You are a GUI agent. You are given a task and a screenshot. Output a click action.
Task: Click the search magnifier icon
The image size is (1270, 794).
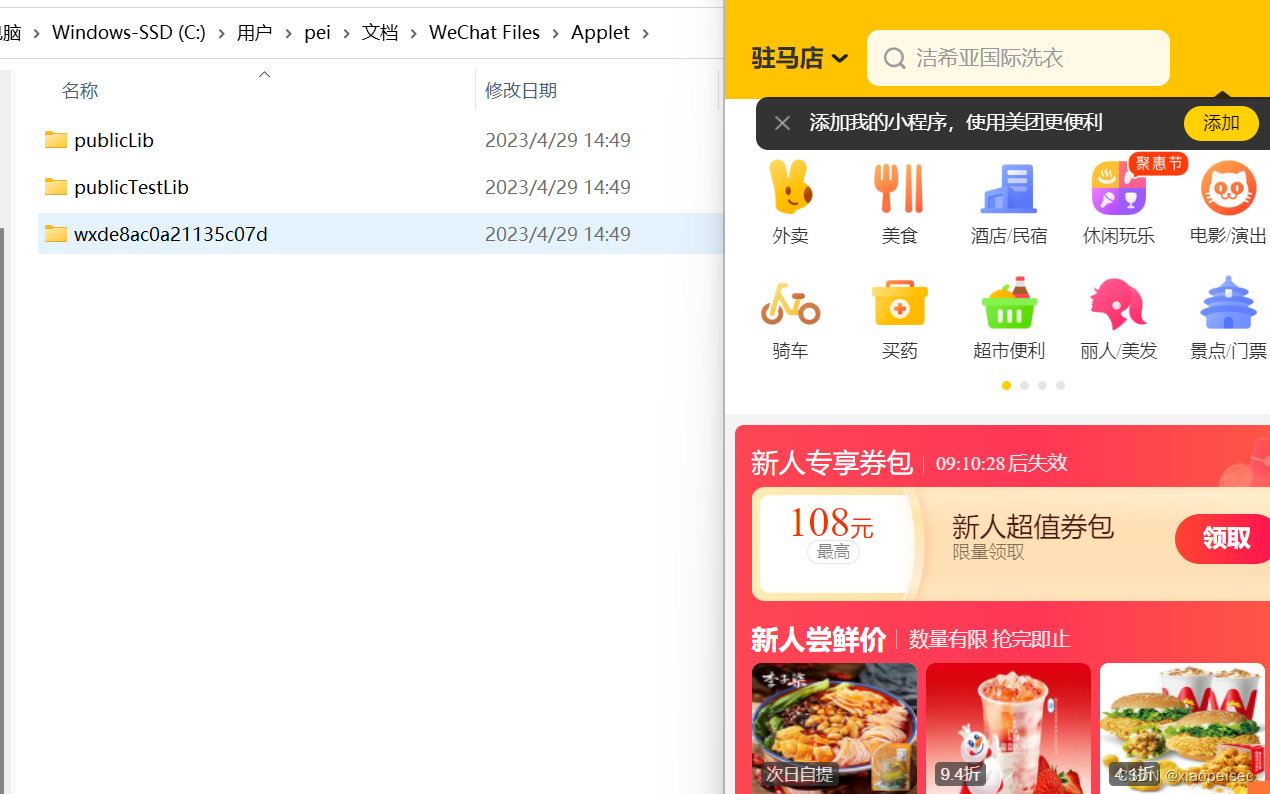coord(895,58)
